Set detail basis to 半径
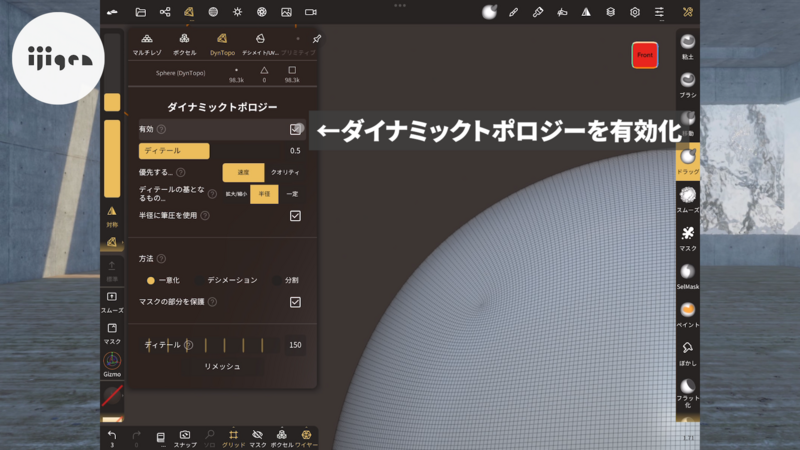This screenshot has width=800, height=450. [264, 194]
